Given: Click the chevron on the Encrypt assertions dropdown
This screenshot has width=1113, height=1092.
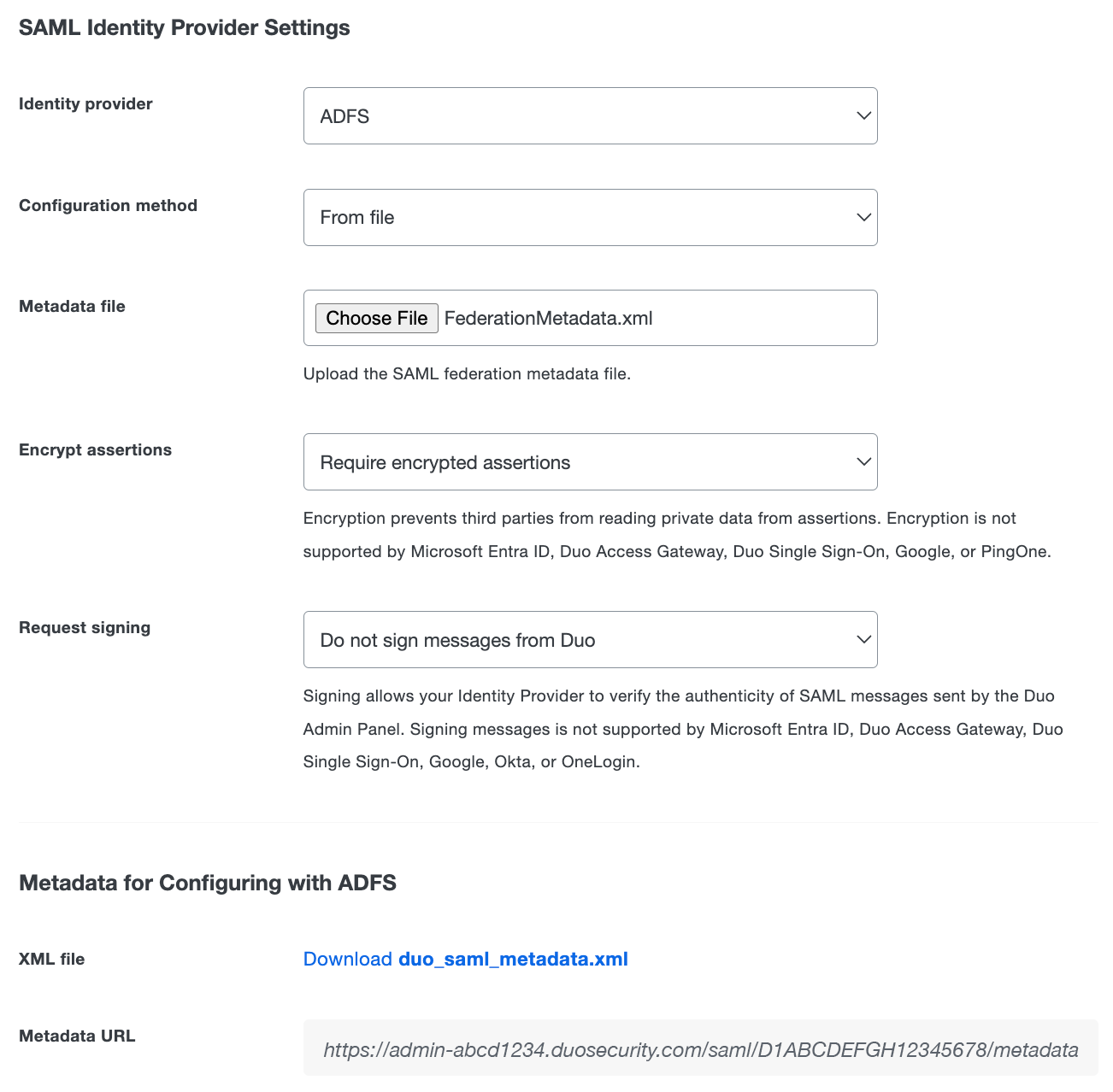Looking at the screenshot, I should point(863,461).
